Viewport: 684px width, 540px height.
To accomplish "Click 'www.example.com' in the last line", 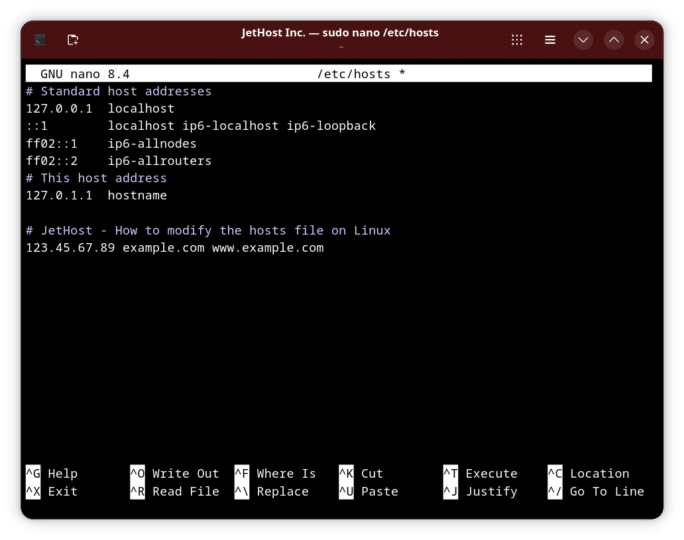I will pyautogui.click(x=268, y=247).
